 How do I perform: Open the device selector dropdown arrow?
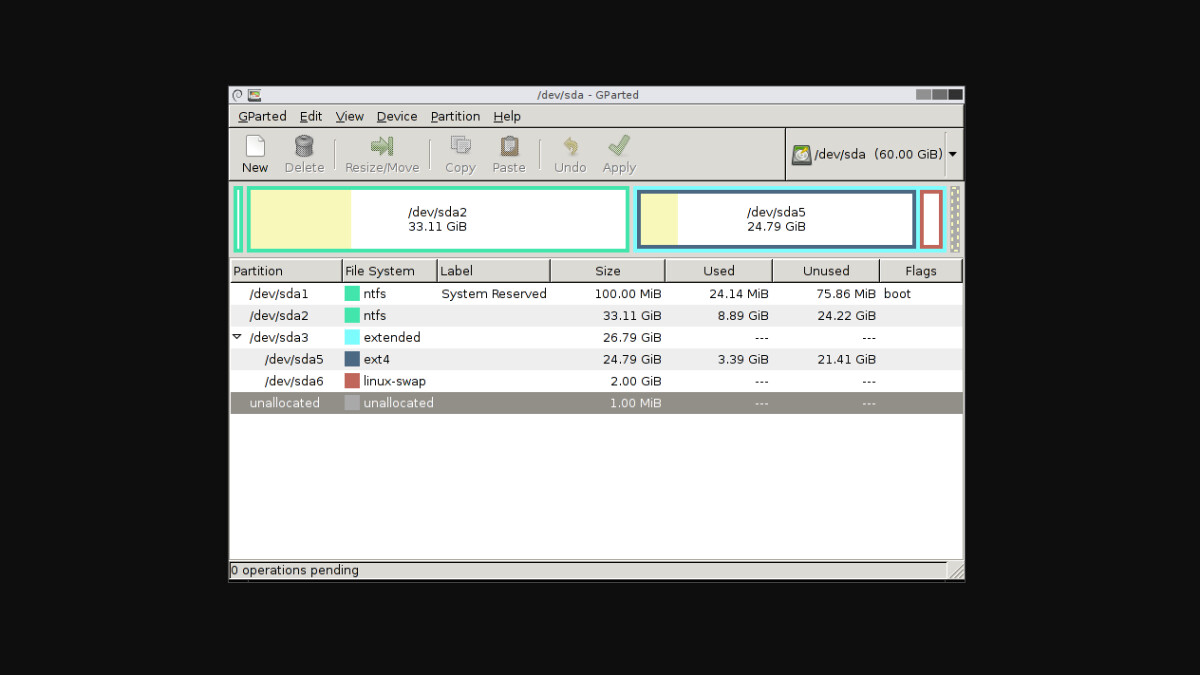click(952, 155)
